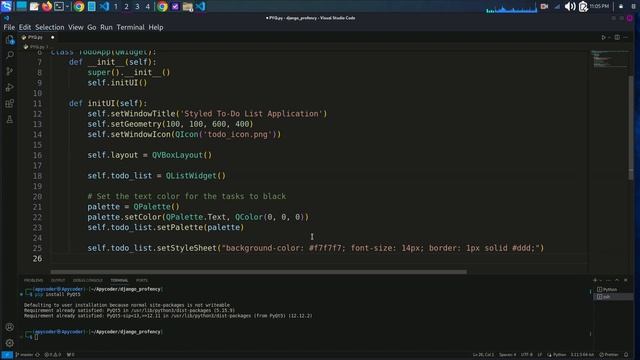Open the run button dropdown arrow
This screenshot has width=640, height=360.
tap(609, 37)
